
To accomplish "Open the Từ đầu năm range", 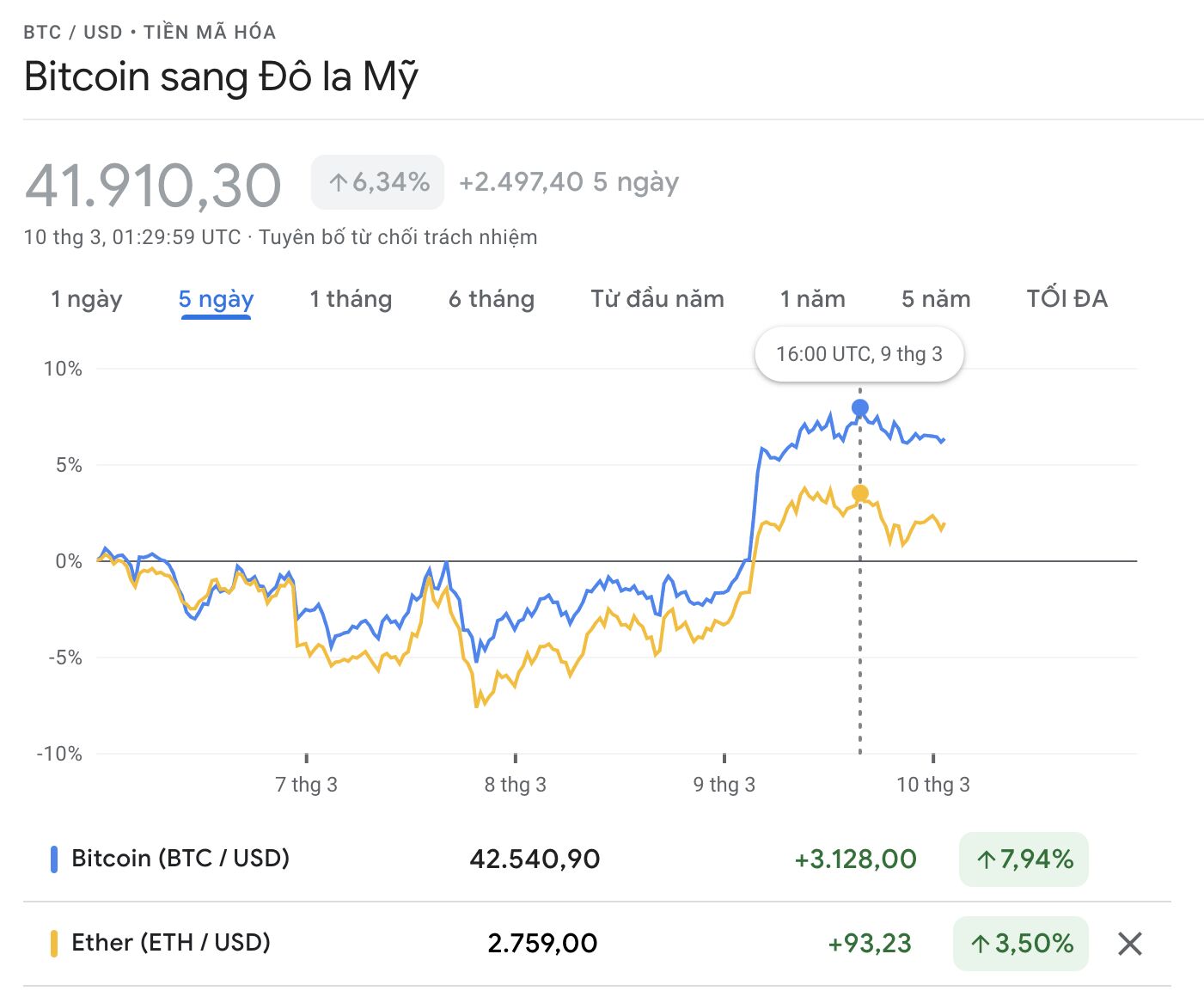I will coord(657,299).
